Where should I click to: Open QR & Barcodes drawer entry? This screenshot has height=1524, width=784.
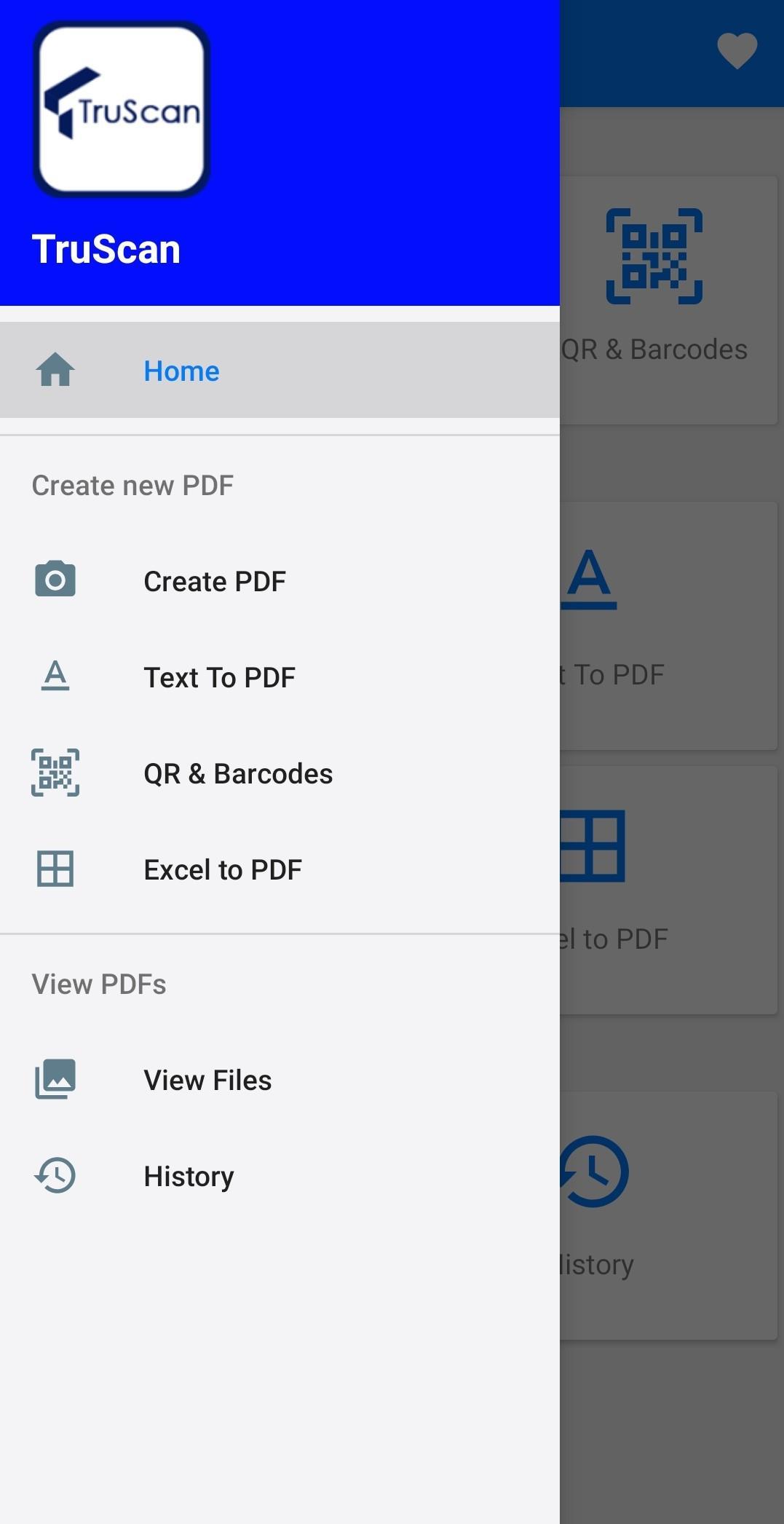pos(280,773)
